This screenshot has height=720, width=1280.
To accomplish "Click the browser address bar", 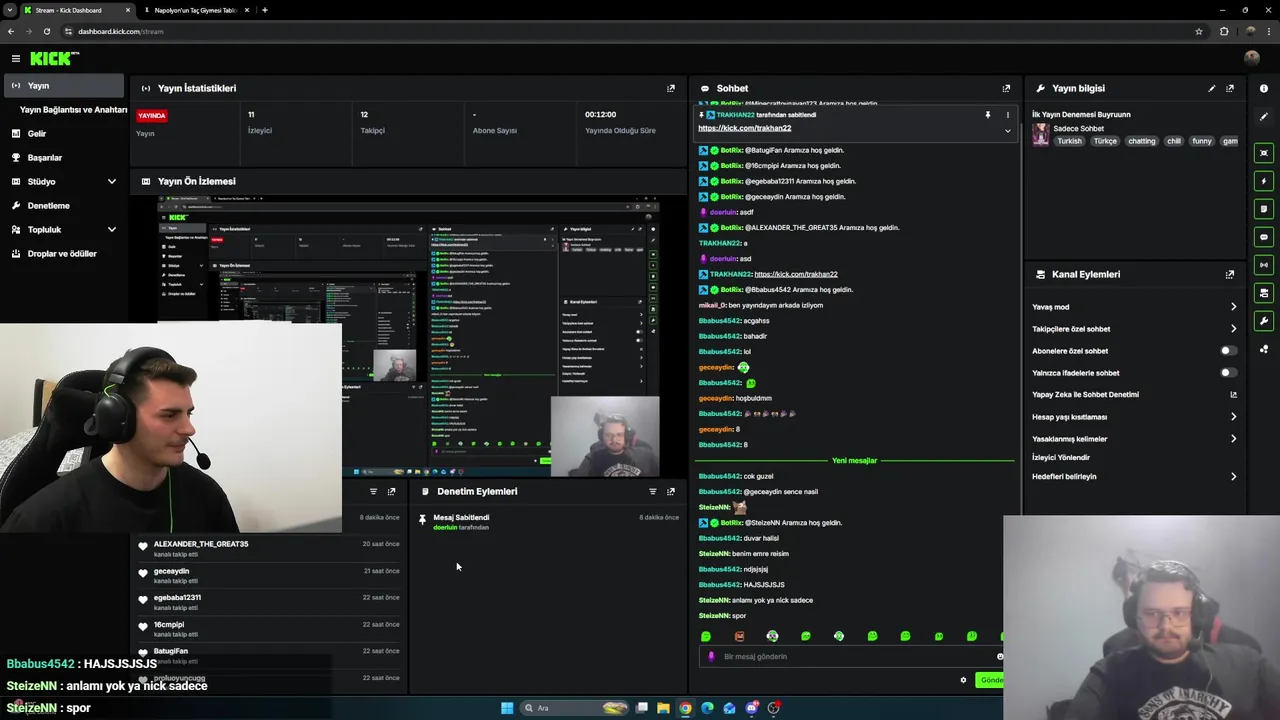I will coord(630,31).
